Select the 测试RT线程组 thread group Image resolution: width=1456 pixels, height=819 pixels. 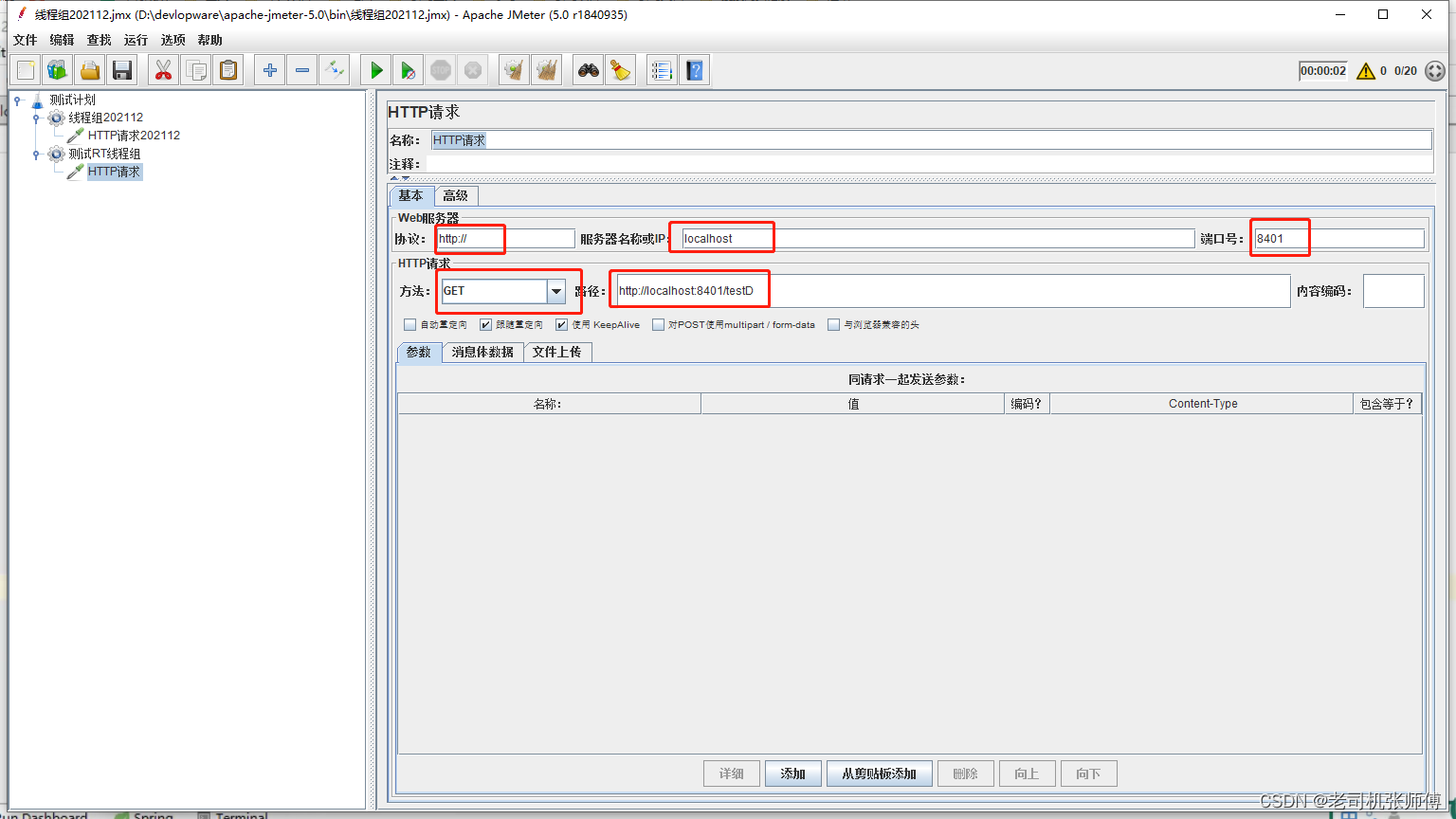[104, 154]
